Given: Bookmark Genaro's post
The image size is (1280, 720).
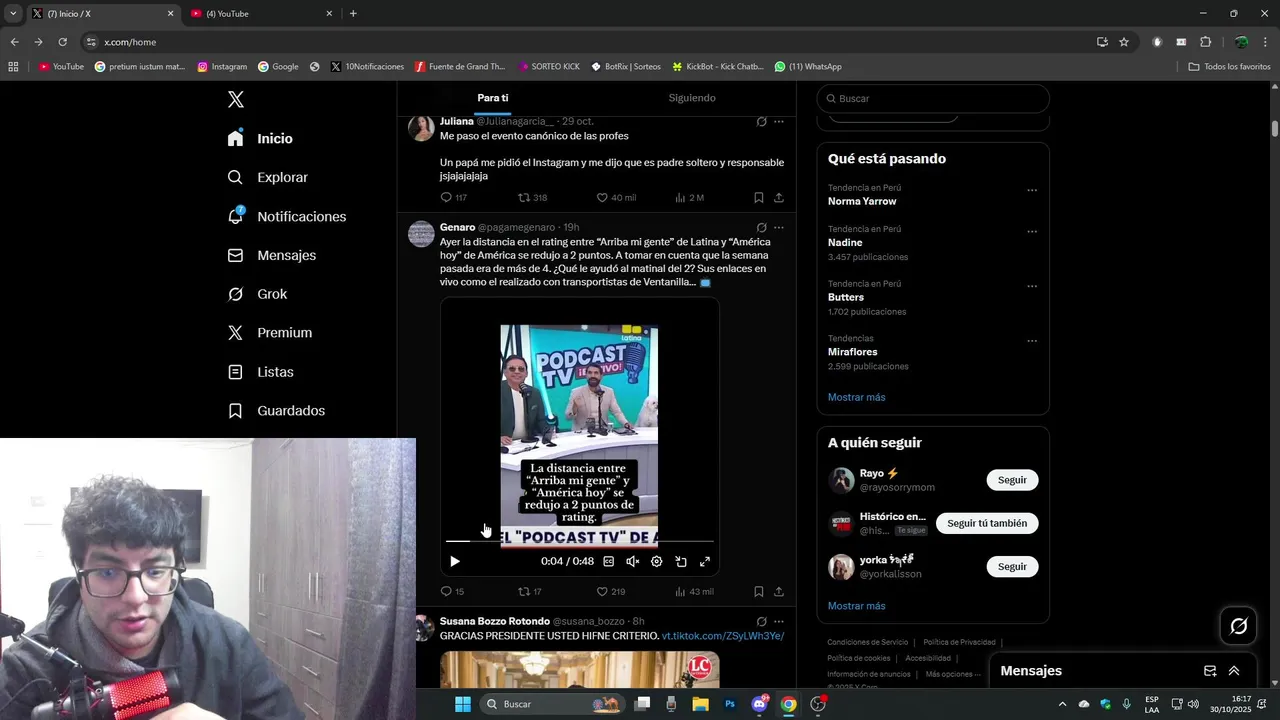Looking at the screenshot, I should pyautogui.click(x=759, y=592).
